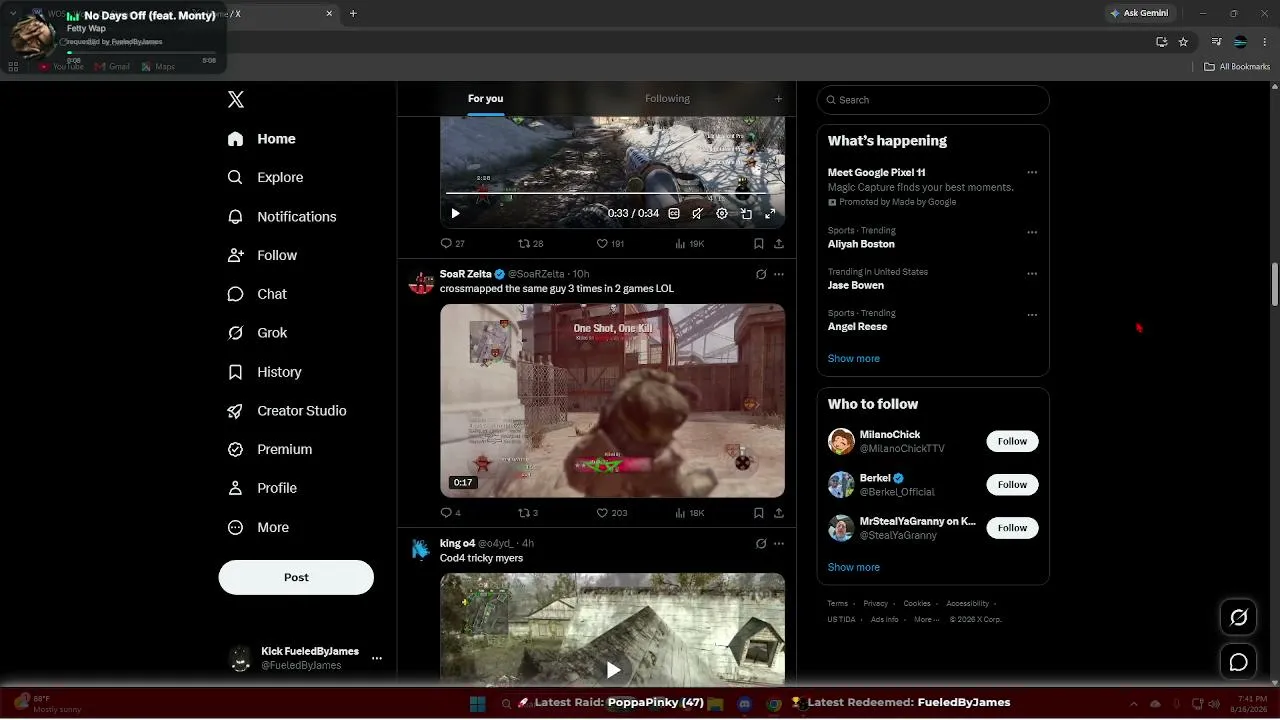Bookmark this page with the star icon

click(x=1183, y=42)
